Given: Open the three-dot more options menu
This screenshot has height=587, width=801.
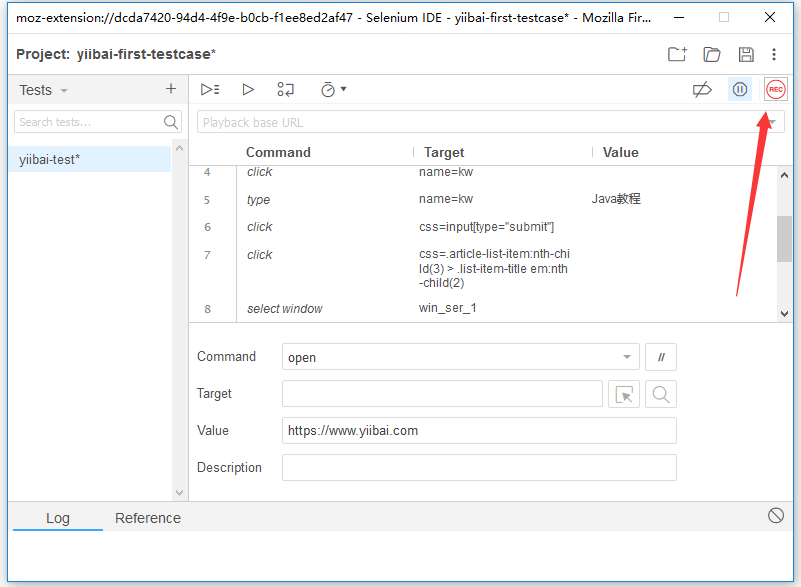Looking at the screenshot, I should coord(774,54).
